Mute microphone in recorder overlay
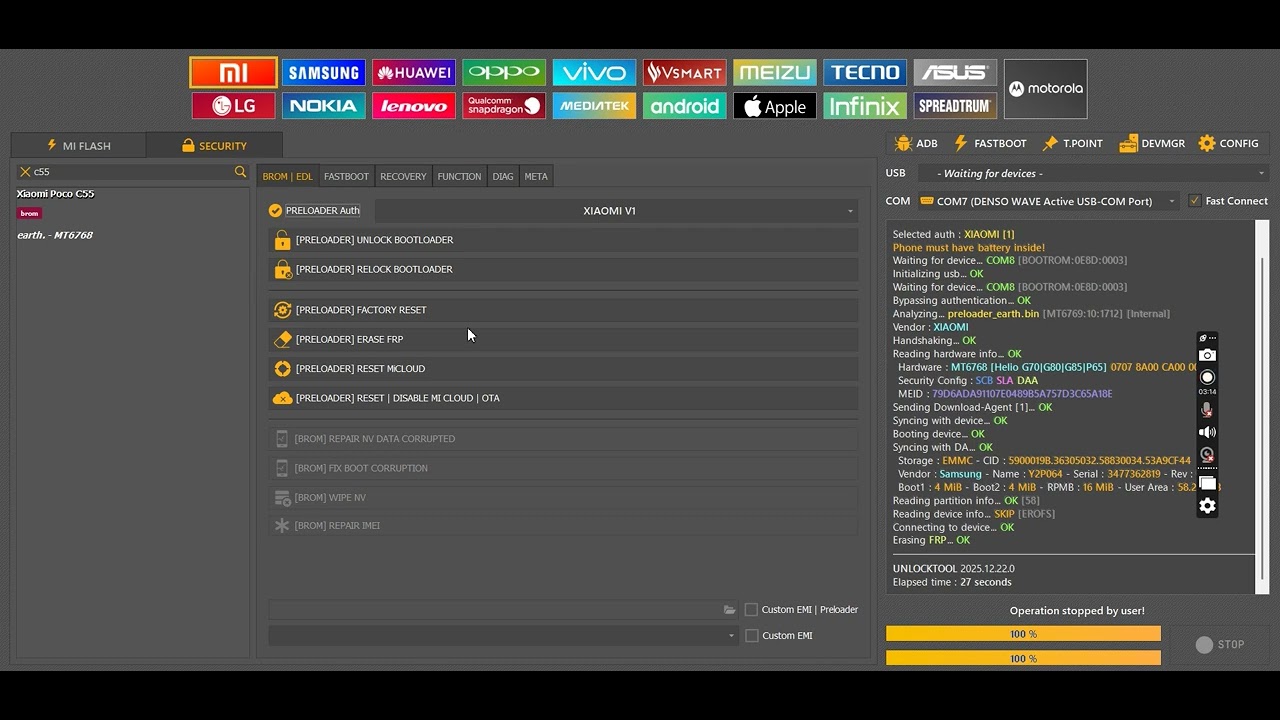 point(1207,410)
